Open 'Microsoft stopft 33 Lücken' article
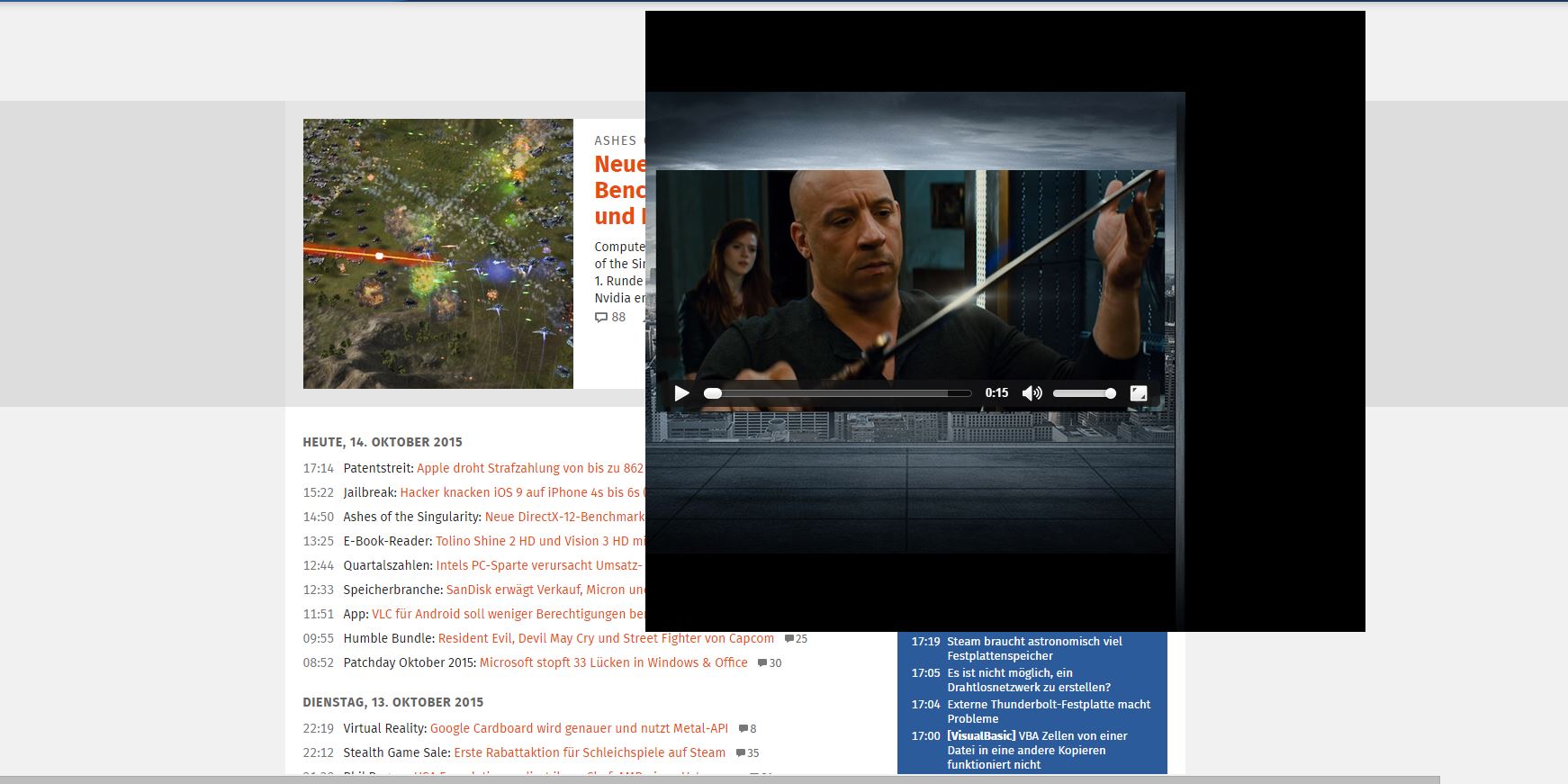Image resolution: width=1568 pixels, height=784 pixels. point(614,662)
